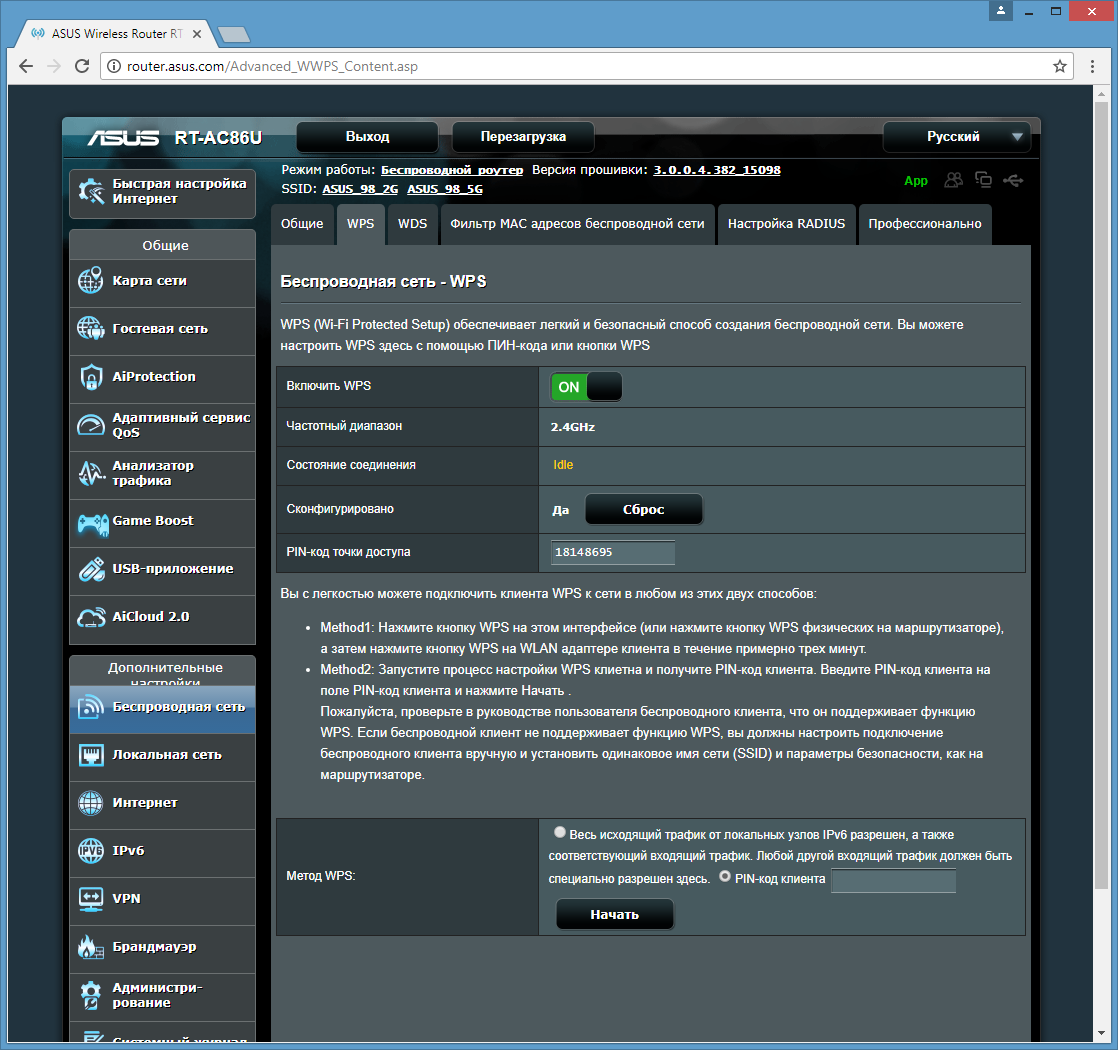Click the Guest Network icon
This screenshot has width=1118, height=1050.
pyautogui.click(x=91, y=329)
